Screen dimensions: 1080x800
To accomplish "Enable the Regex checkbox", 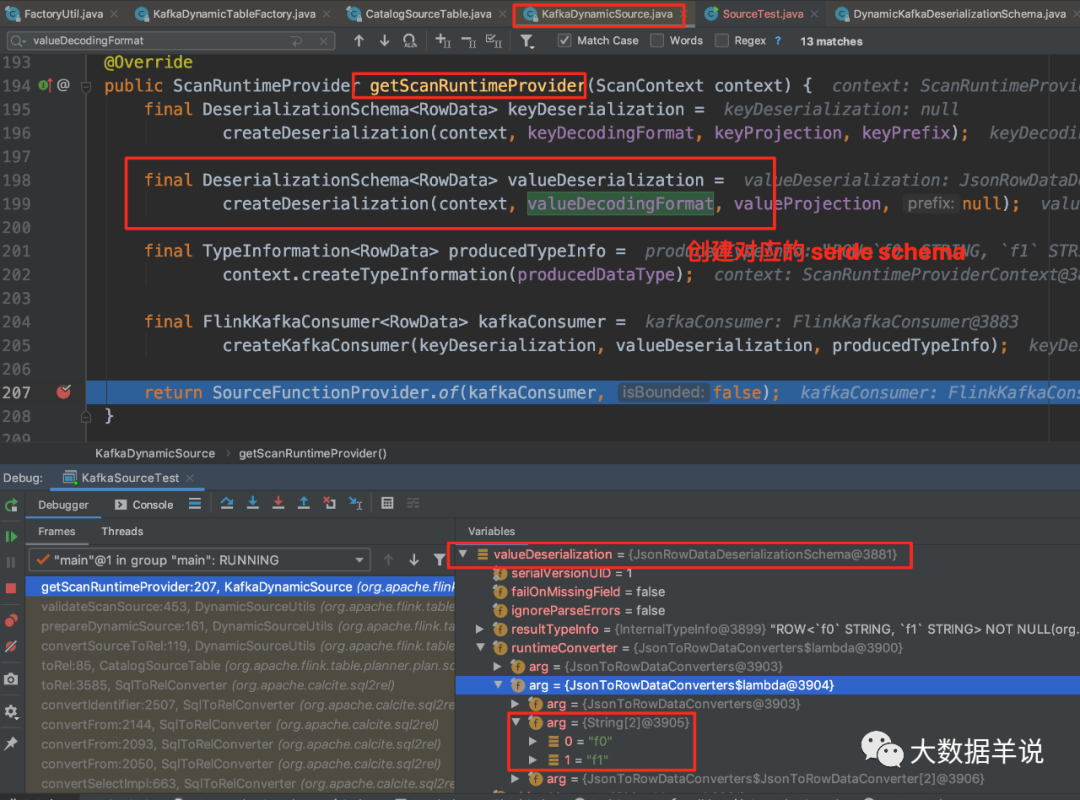I will 722,41.
